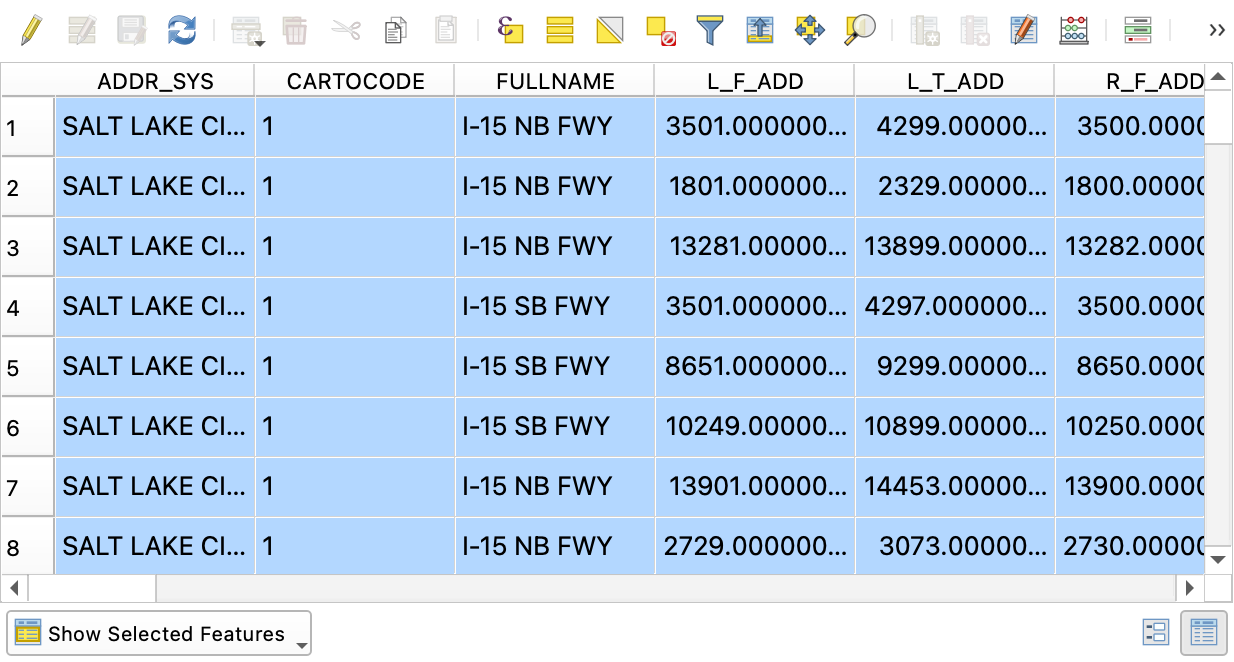Screen dimensions: 1234x662
Task: Open the Show Selected Features filter dropdown
Action: [160, 634]
